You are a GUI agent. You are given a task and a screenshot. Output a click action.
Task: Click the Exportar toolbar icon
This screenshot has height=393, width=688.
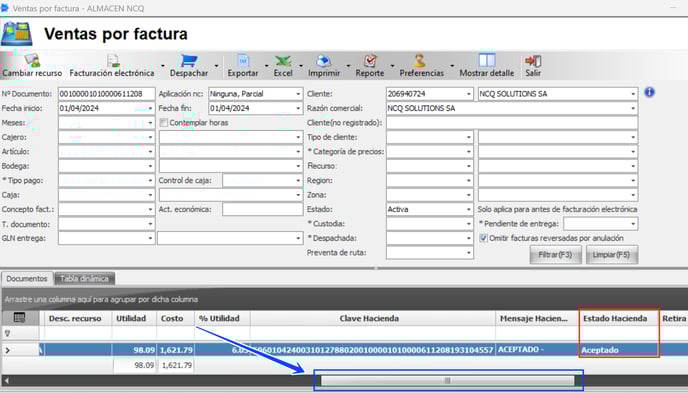[243, 61]
